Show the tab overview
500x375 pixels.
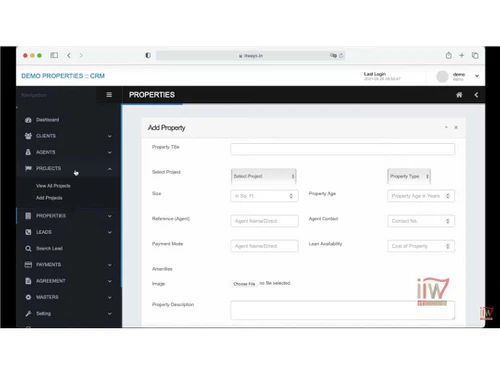pyautogui.click(x=475, y=55)
